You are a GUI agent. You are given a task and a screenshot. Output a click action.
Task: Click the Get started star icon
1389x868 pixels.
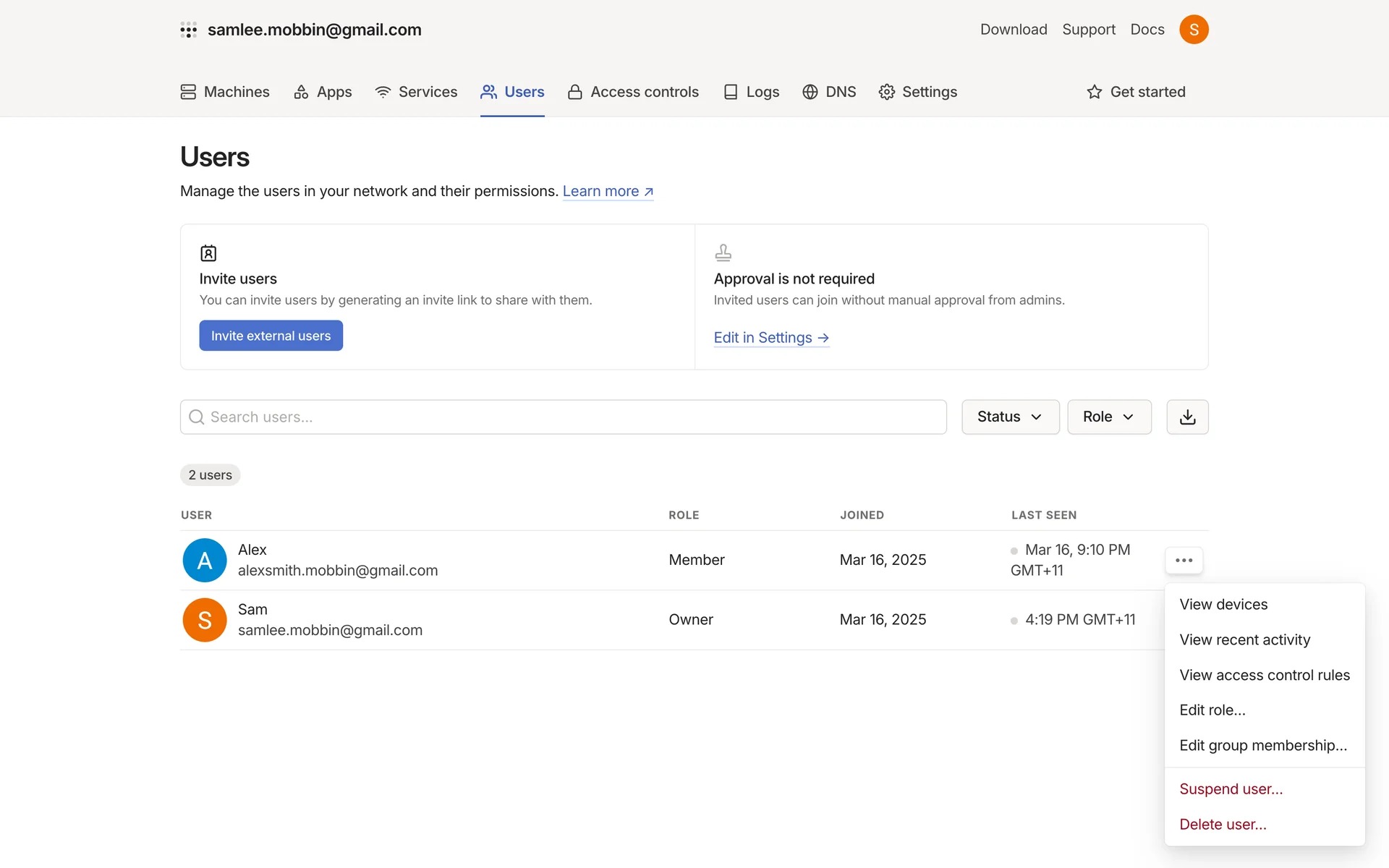point(1095,92)
